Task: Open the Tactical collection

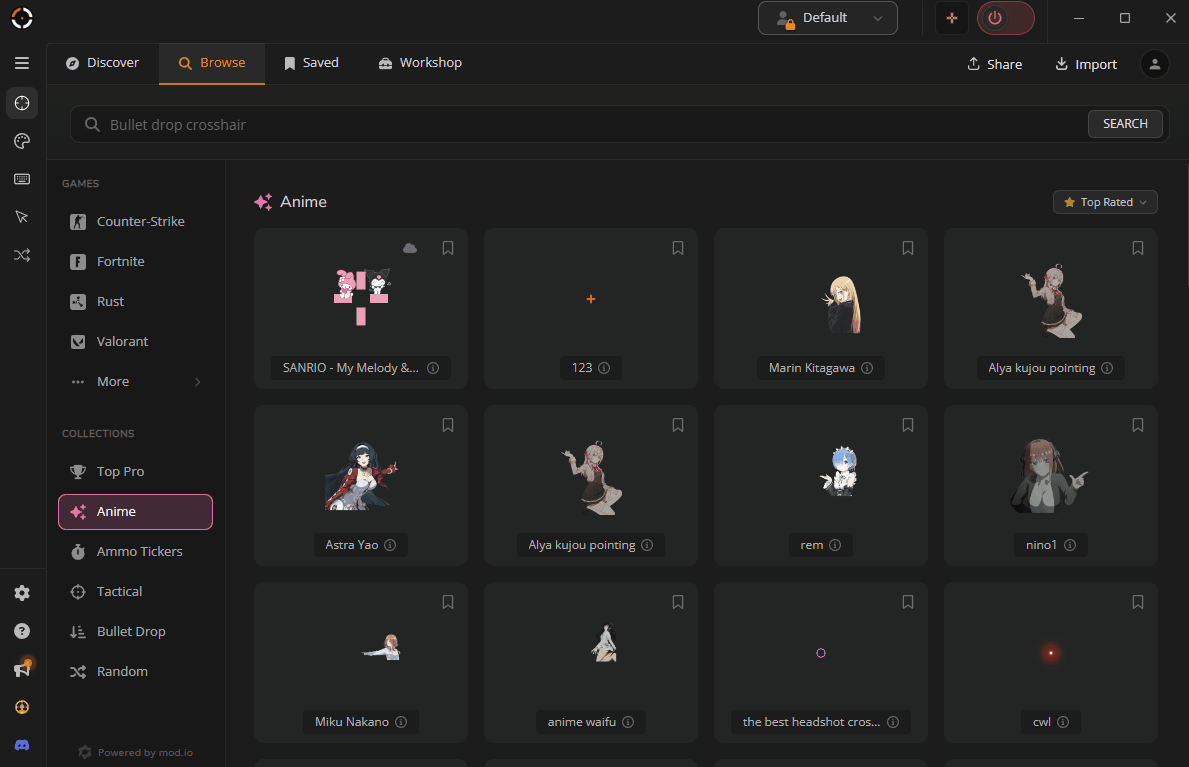Action: click(135, 592)
